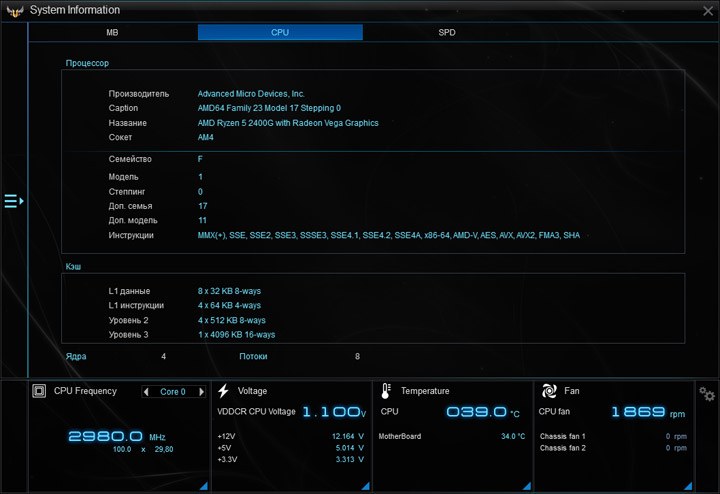720x494 pixels.
Task: Select next core with right arrow
Action: pos(201,392)
